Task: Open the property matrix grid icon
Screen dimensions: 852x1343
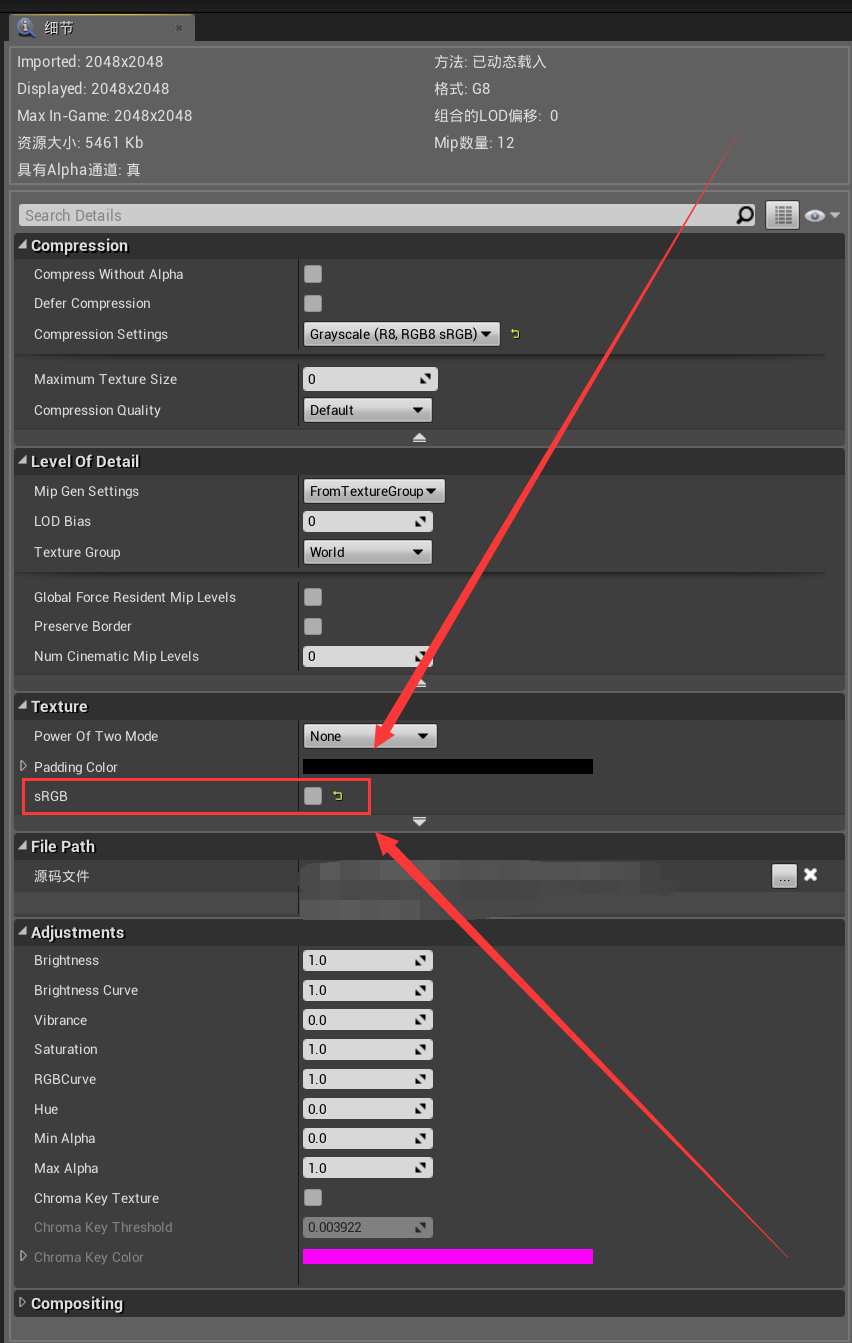Action: [x=782, y=214]
